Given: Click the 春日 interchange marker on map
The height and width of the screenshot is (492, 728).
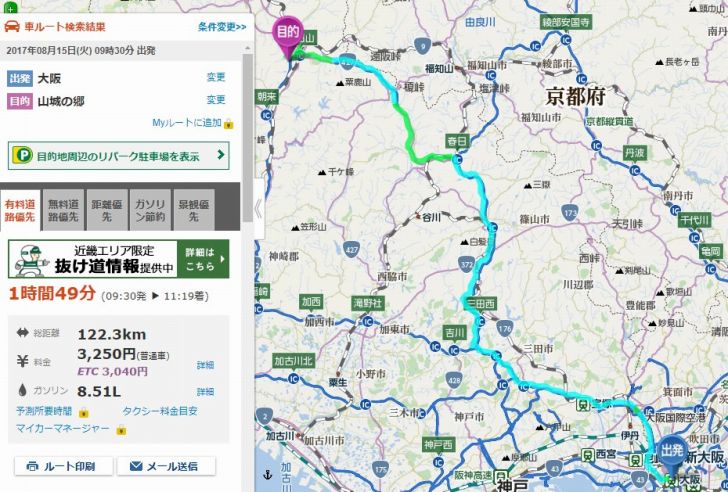Looking at the screenshot, I should click(457, 141).
